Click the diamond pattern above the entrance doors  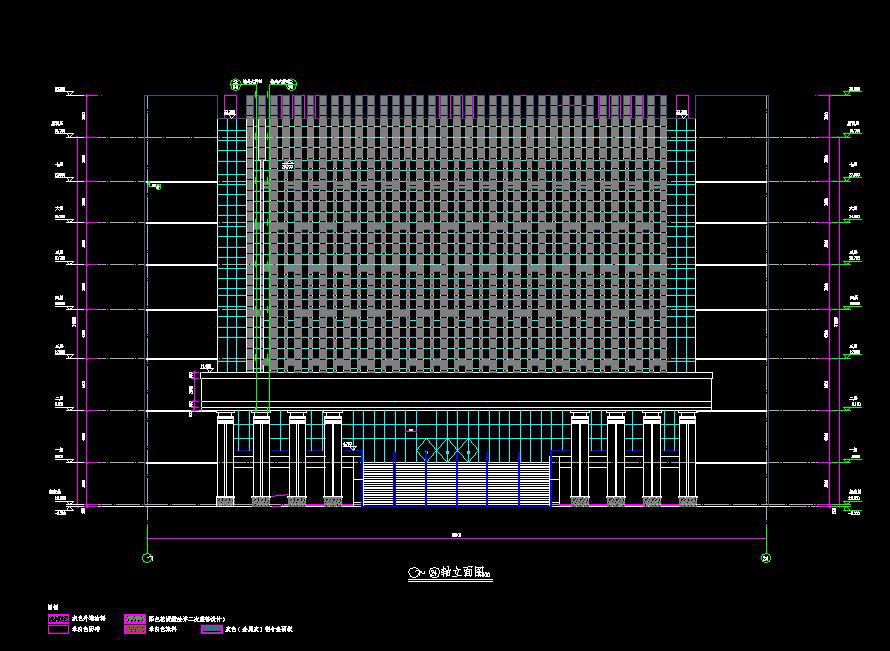(443, 449)
